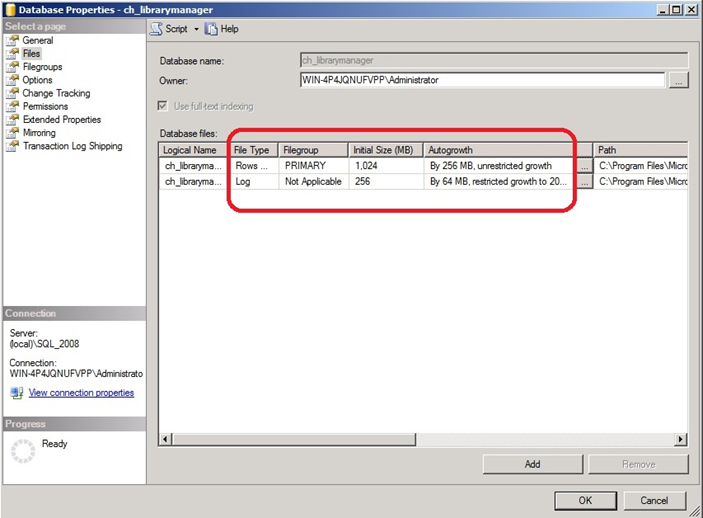The height and width of the screenshot is (518, 703).
Task: Click the Add button
Action: click(x=533, y=464)
